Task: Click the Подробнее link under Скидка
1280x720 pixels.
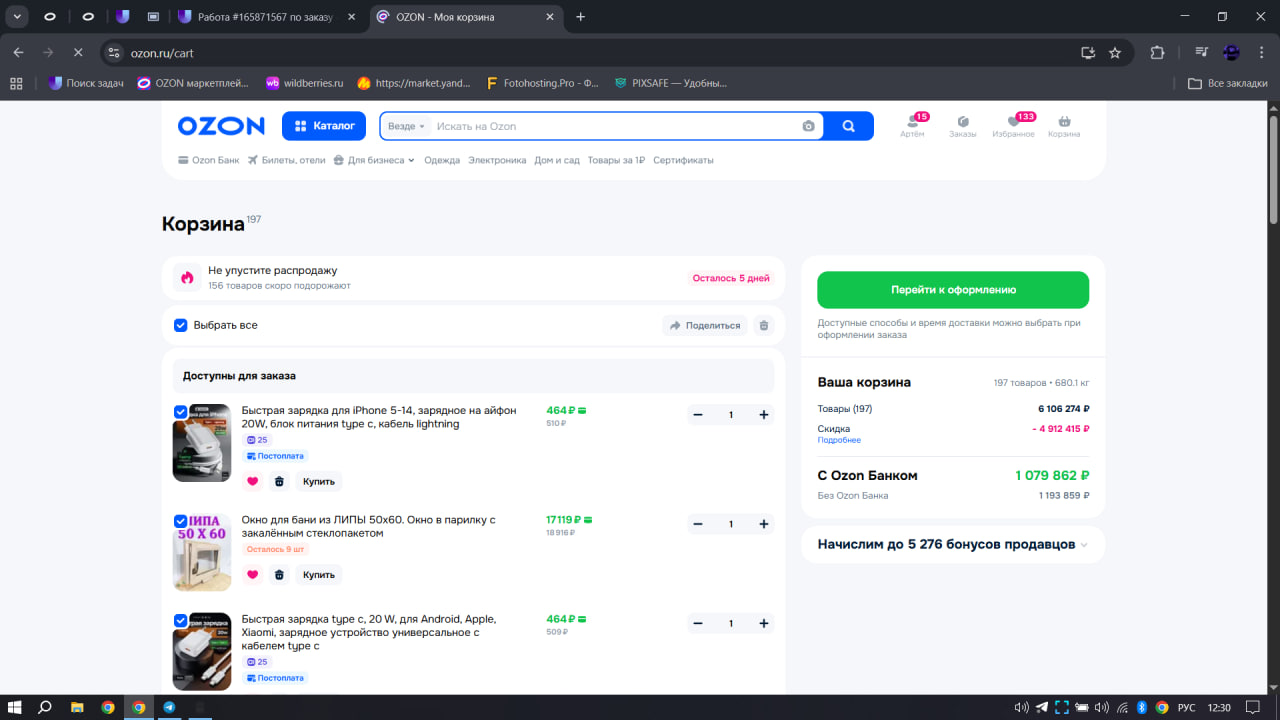Action: click(838, 440)
